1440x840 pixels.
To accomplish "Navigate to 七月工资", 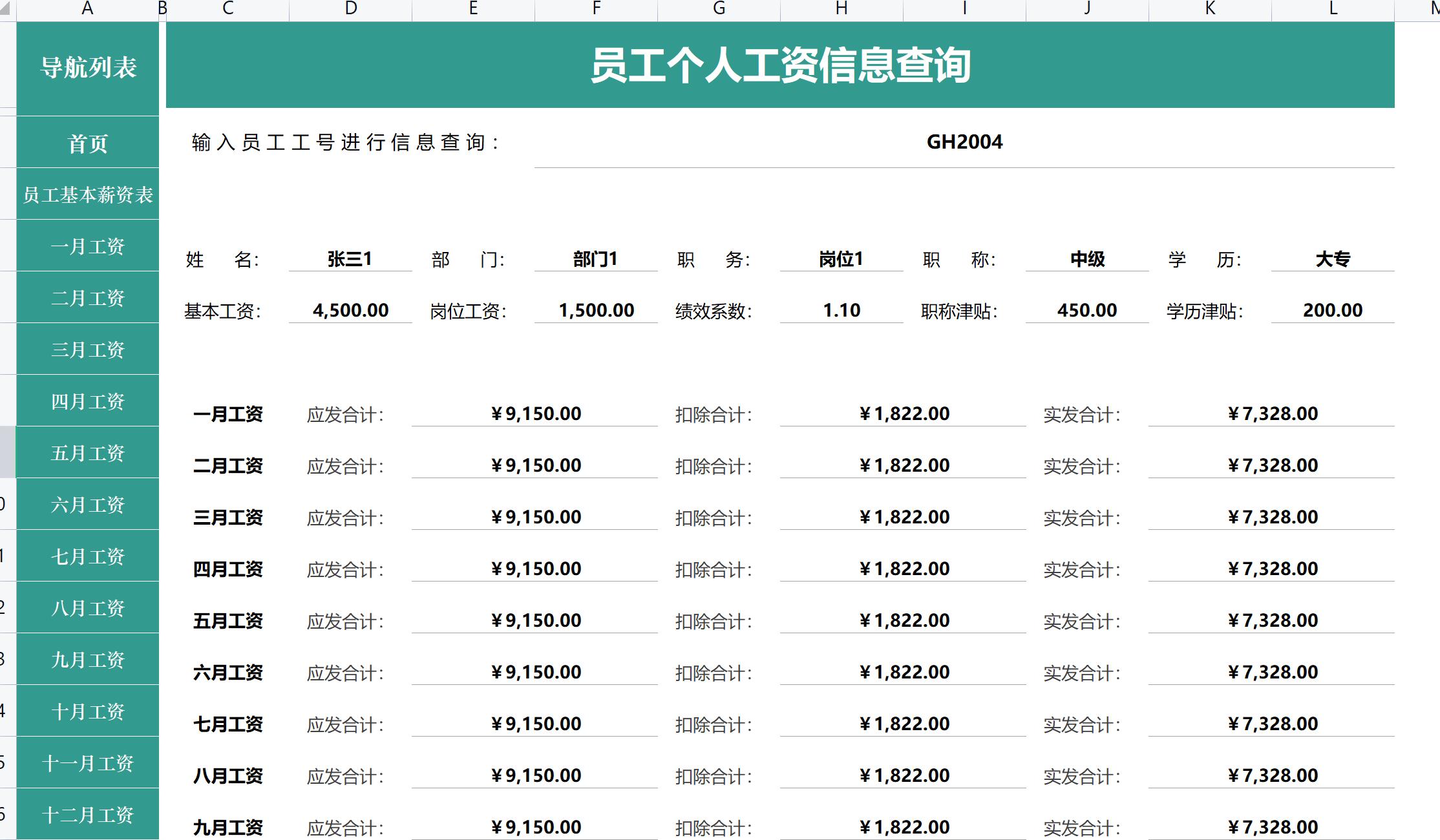I will click(x=87, y=556).
